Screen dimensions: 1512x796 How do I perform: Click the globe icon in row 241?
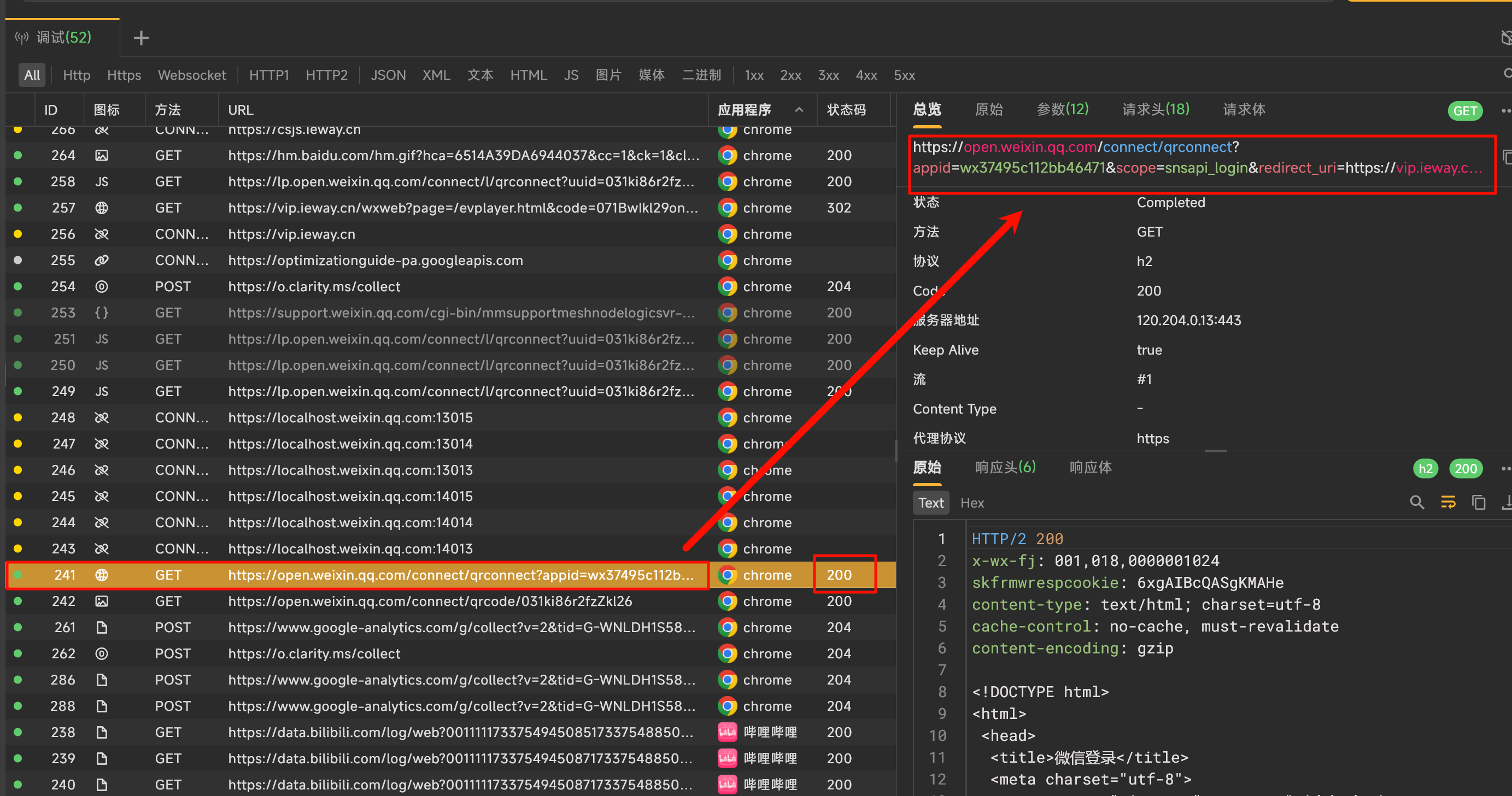(x=102, y=575)
